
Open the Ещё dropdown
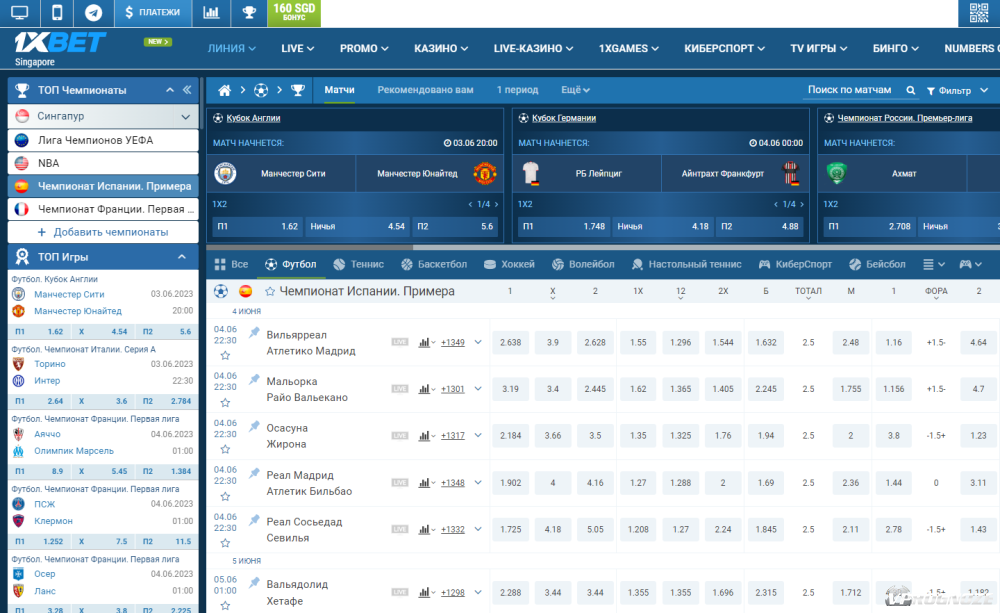coord(575,90)
